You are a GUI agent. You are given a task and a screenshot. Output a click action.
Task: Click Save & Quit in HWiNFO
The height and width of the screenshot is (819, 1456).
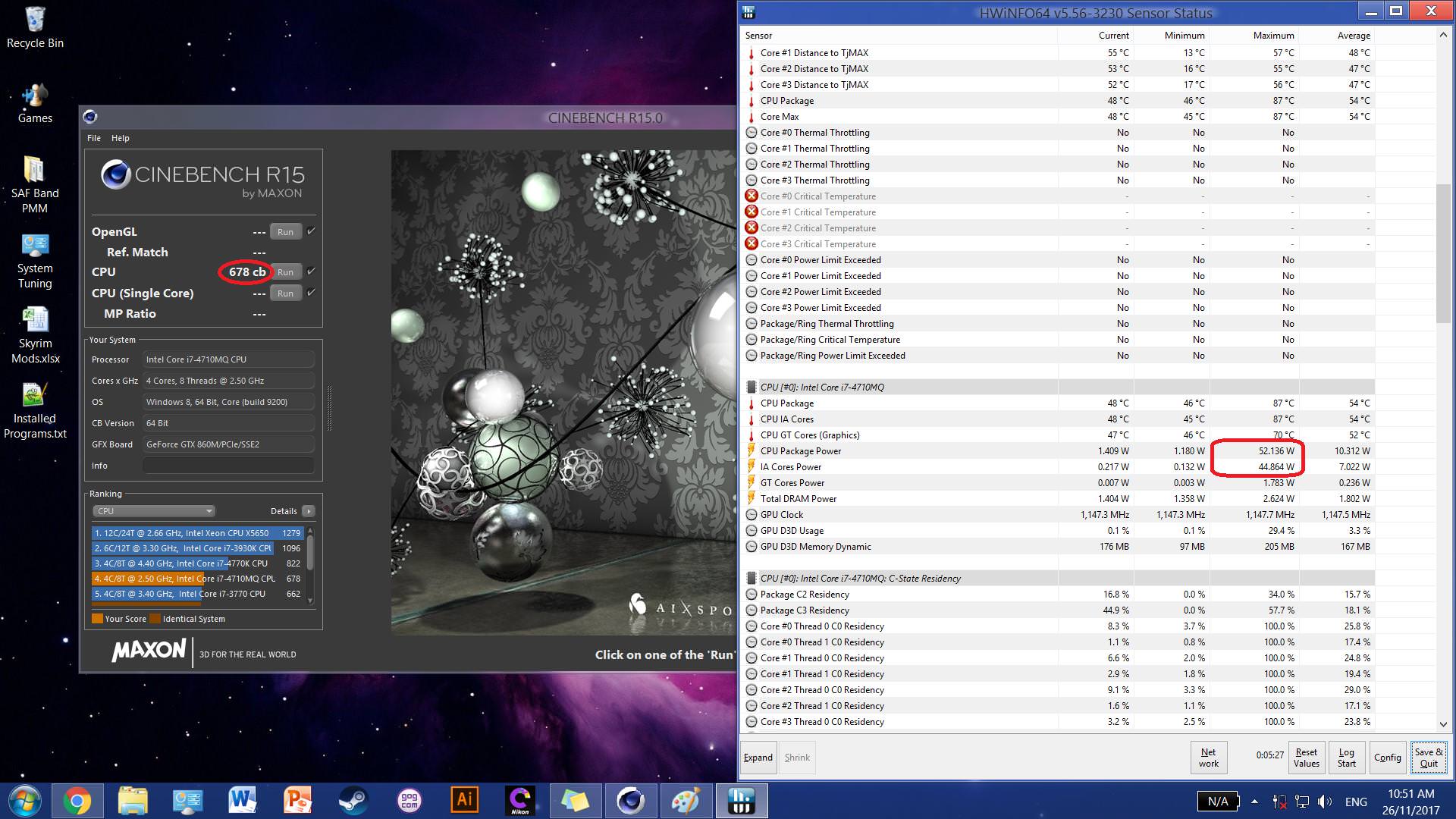[x=1429, y=758]
